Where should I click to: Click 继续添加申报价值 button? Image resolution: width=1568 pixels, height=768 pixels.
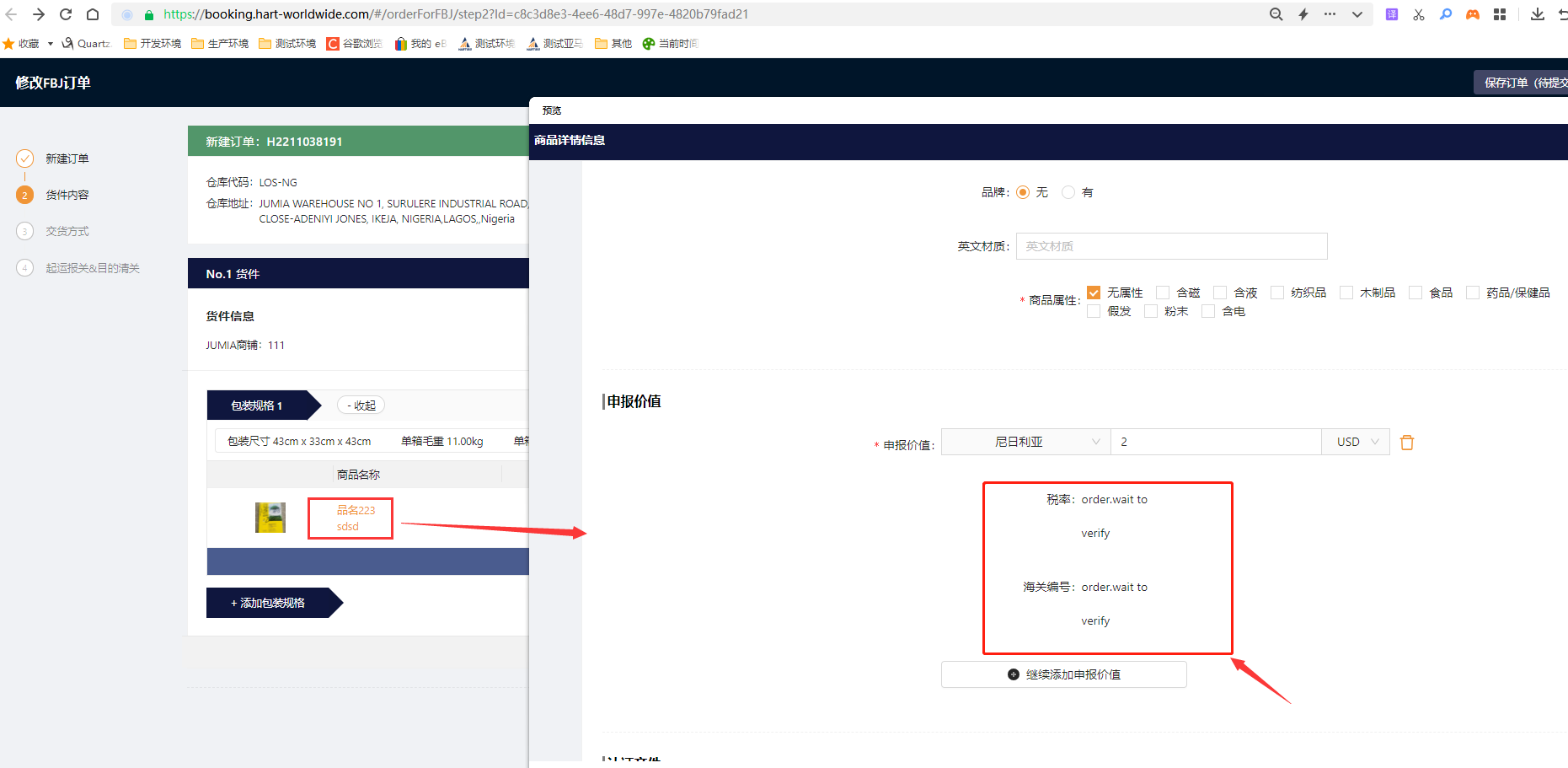tap(1063, 674)
